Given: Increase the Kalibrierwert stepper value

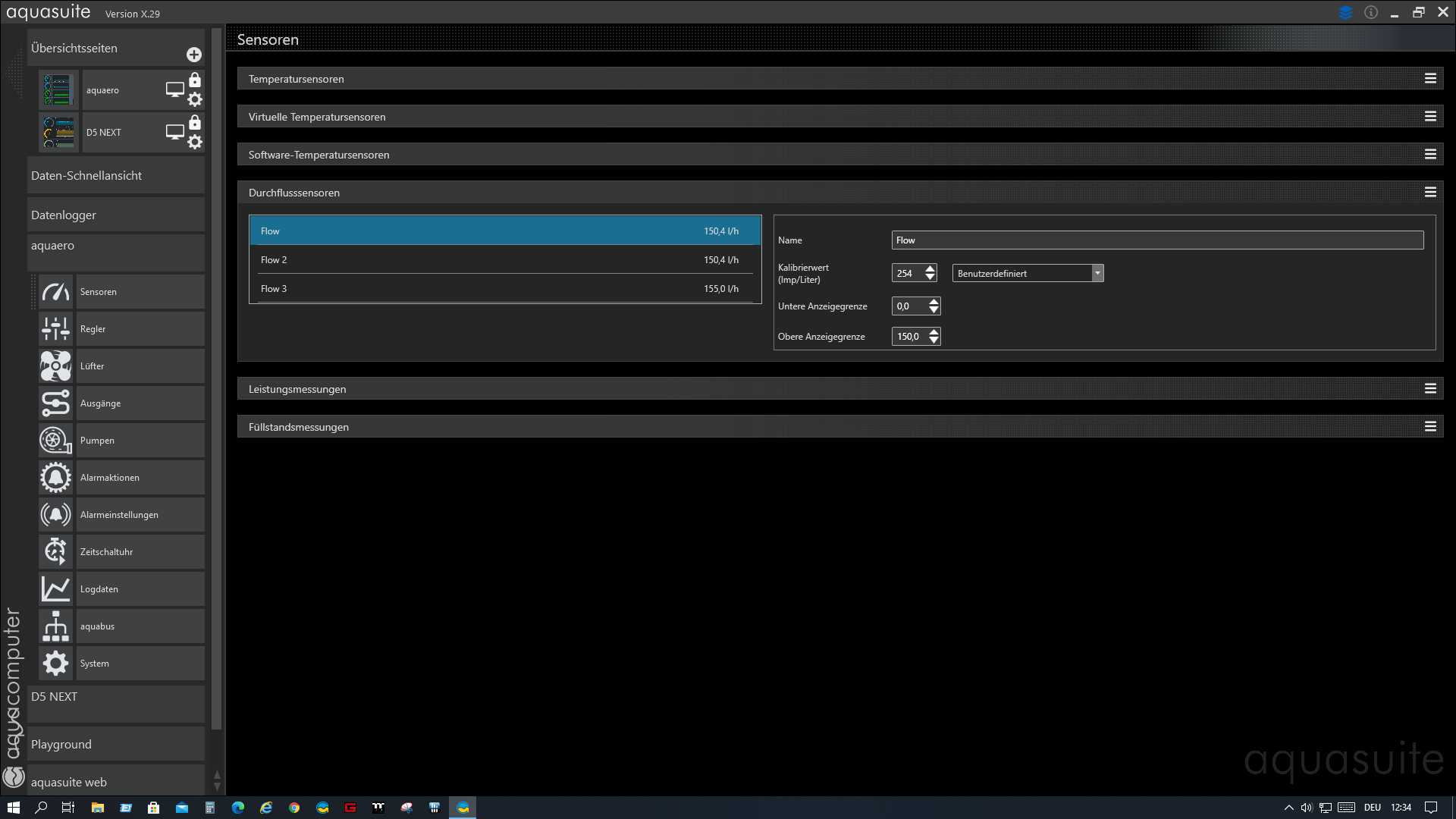Looking at the screenshot, I should click(930, 269).
